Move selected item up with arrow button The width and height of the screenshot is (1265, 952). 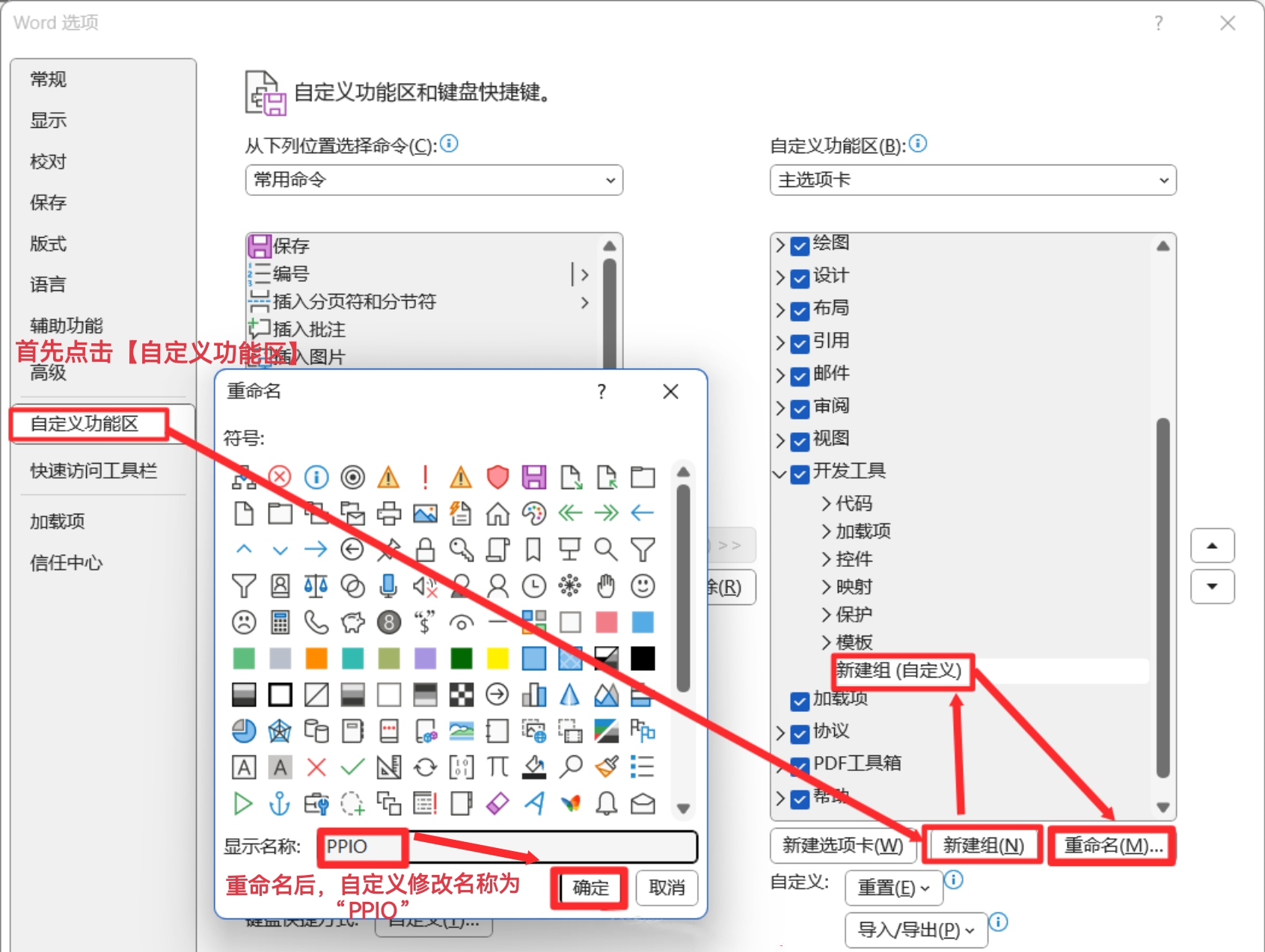point(1212,546)
